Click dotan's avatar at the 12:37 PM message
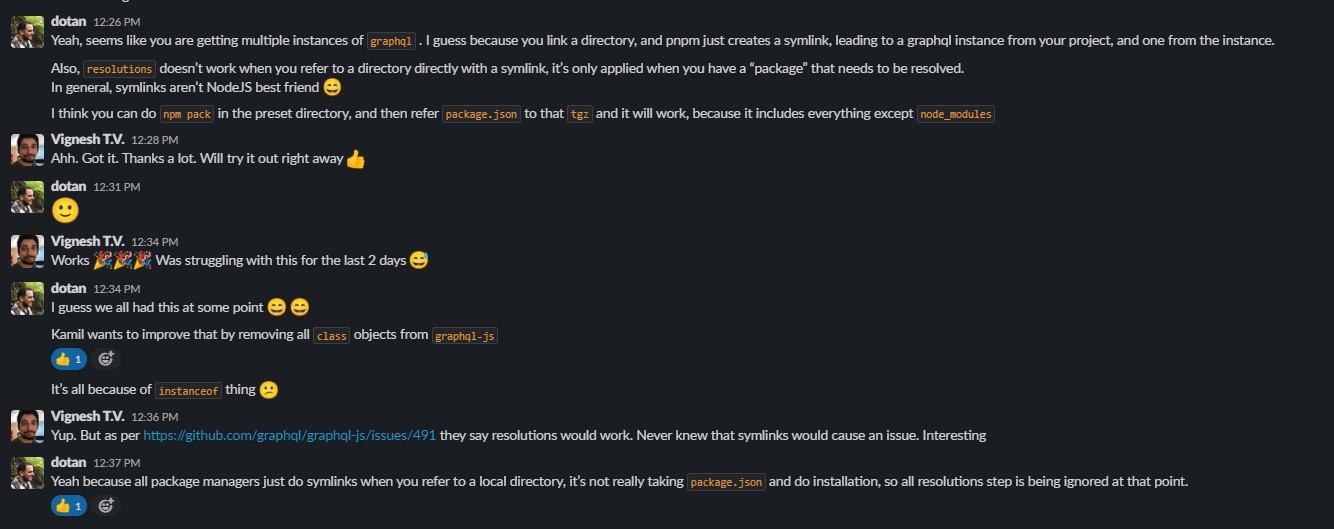Screen dimensions: 1334x529 (27, 473)
